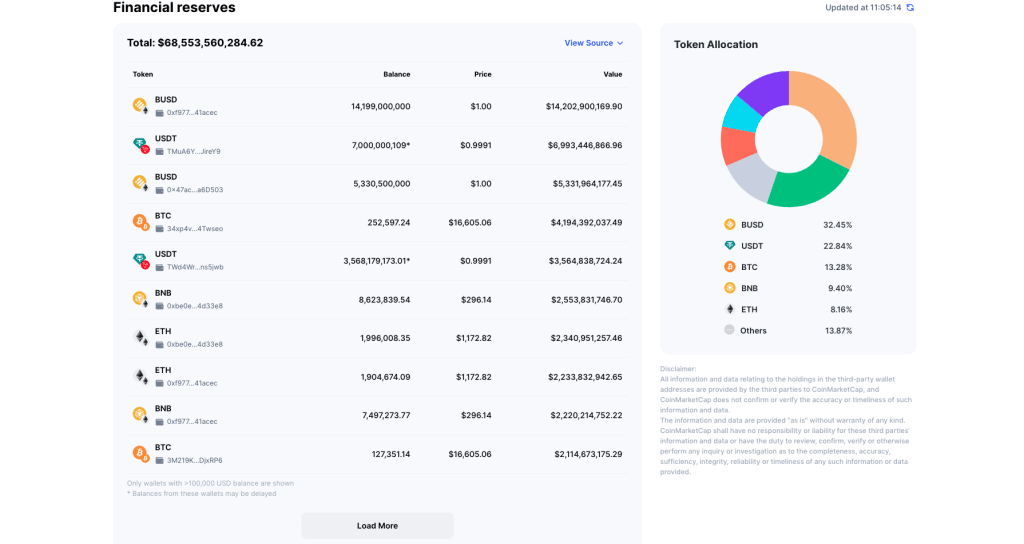
Task: Open the View Source dropdown
Action: click(x=594, y=43)
